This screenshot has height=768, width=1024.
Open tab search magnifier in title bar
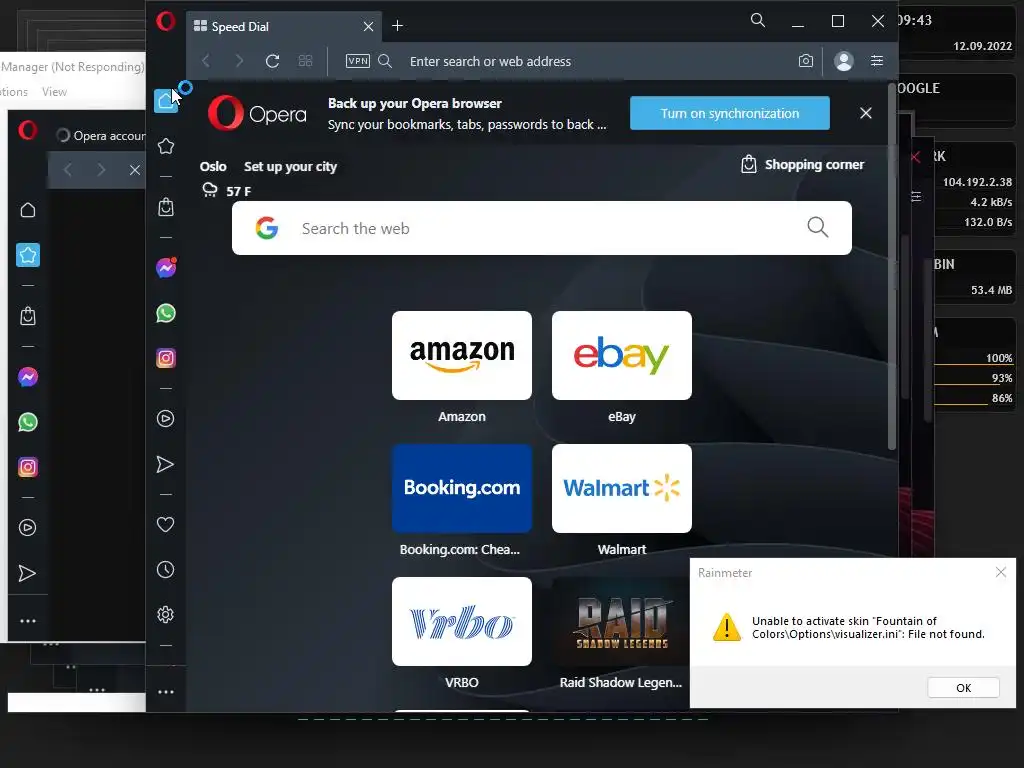[758, 20]
